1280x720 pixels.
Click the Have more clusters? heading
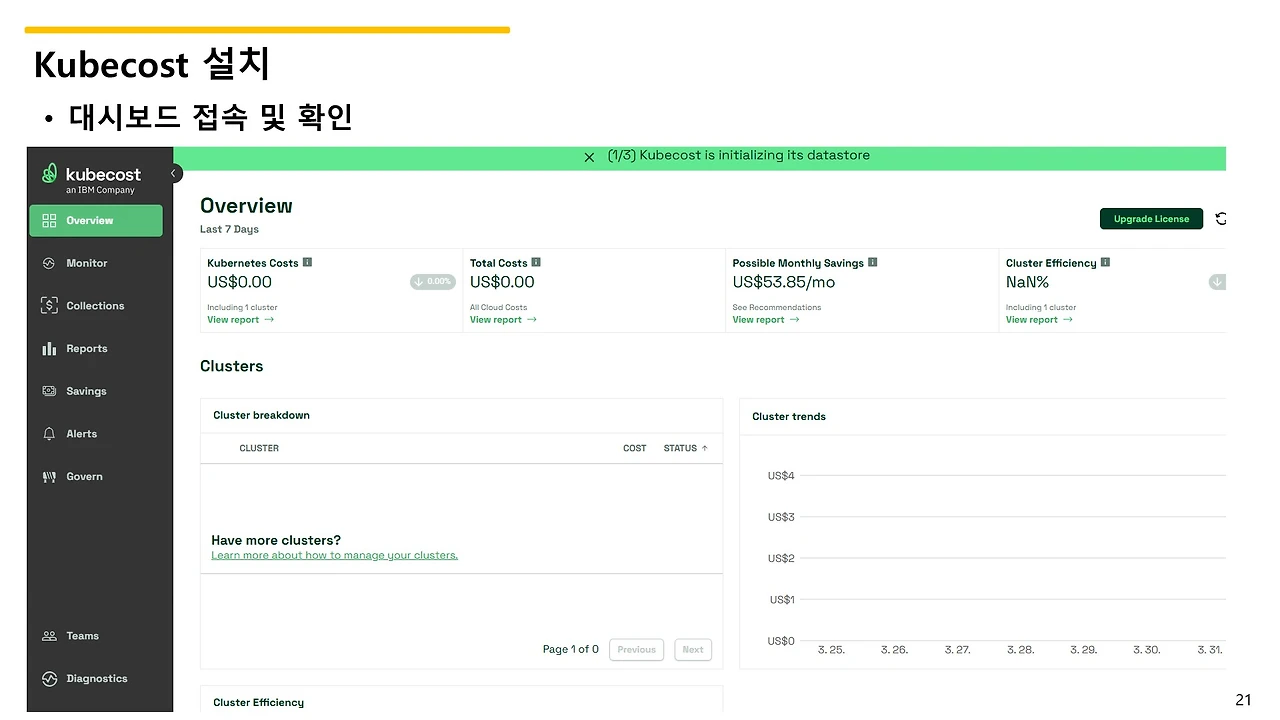click(x=276, y=541)
